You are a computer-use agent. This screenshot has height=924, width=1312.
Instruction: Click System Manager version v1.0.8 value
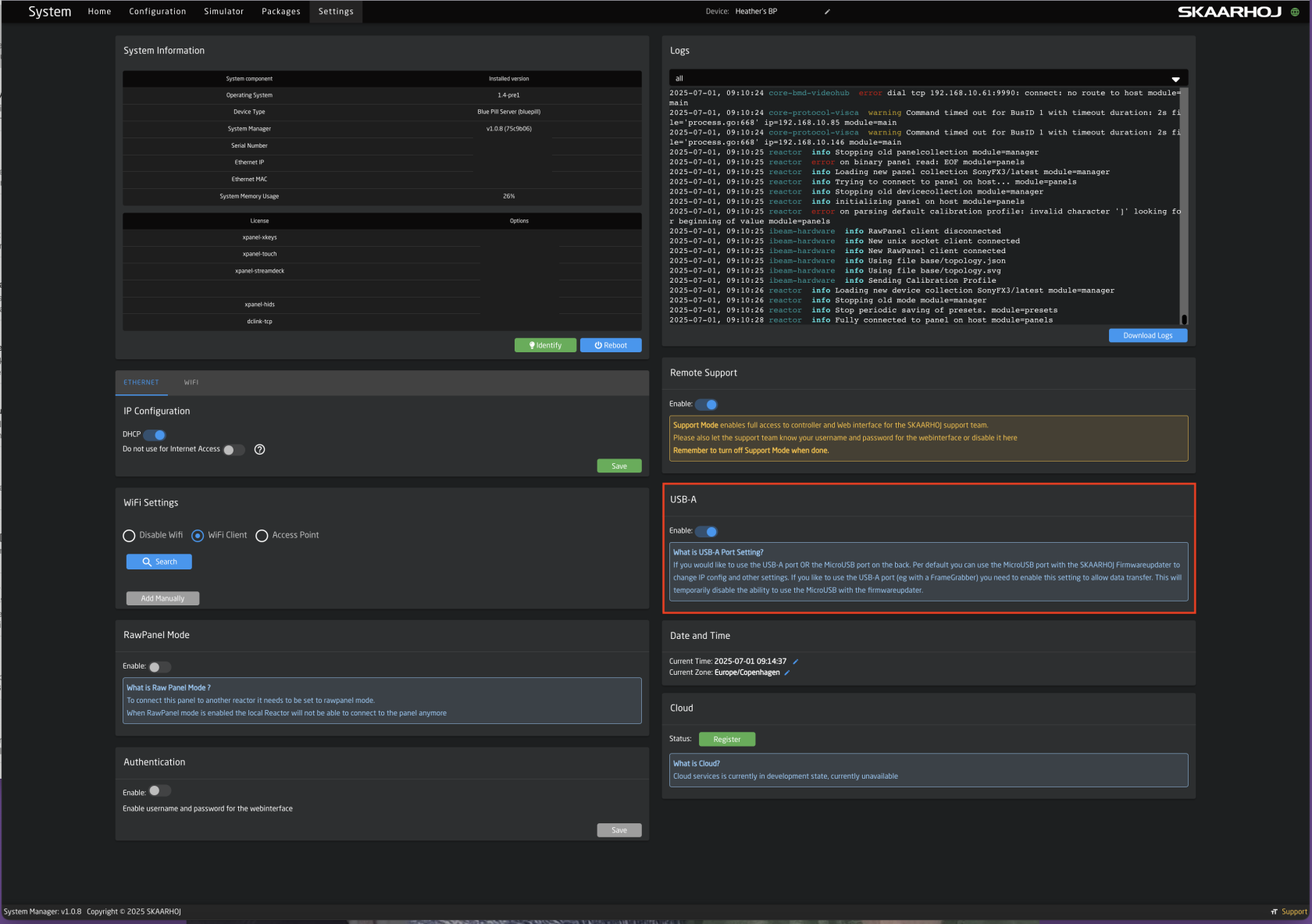509,129
